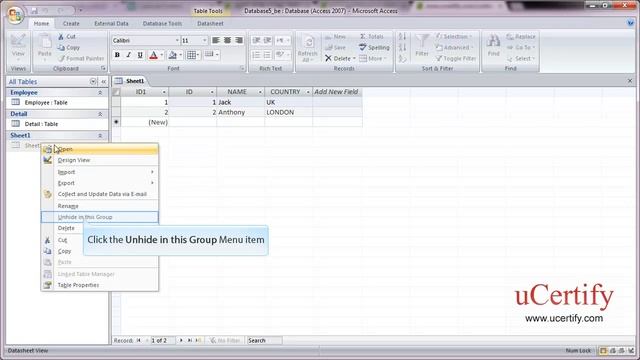Click the Filter button
The width and height of the screenshot is (640, 360).
pyautogui.click(x=422, y=46)
